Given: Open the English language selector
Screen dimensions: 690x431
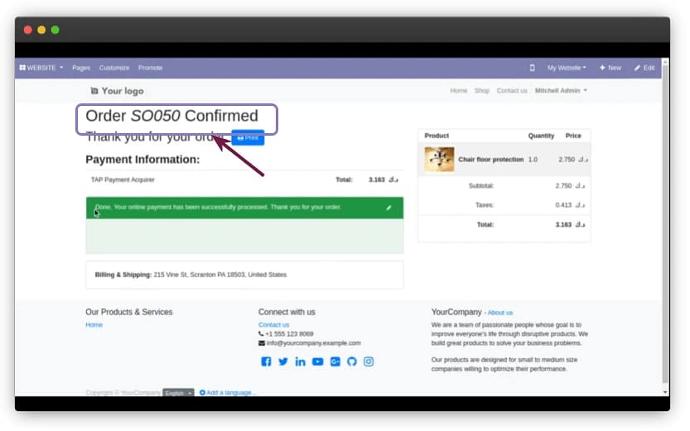Looking at the screenshot, I should click(178, 393).
